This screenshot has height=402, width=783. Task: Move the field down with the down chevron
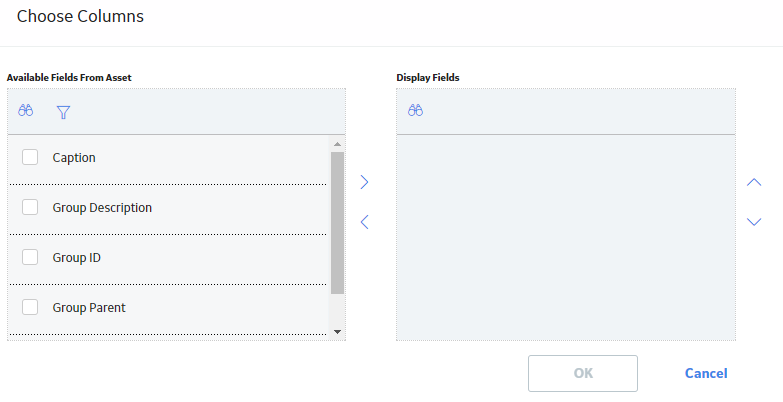[x=754, y=222]
